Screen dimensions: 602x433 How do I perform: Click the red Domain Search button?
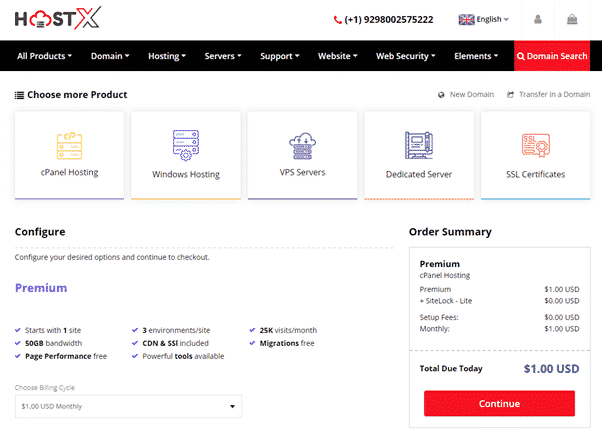coord(551,56)
